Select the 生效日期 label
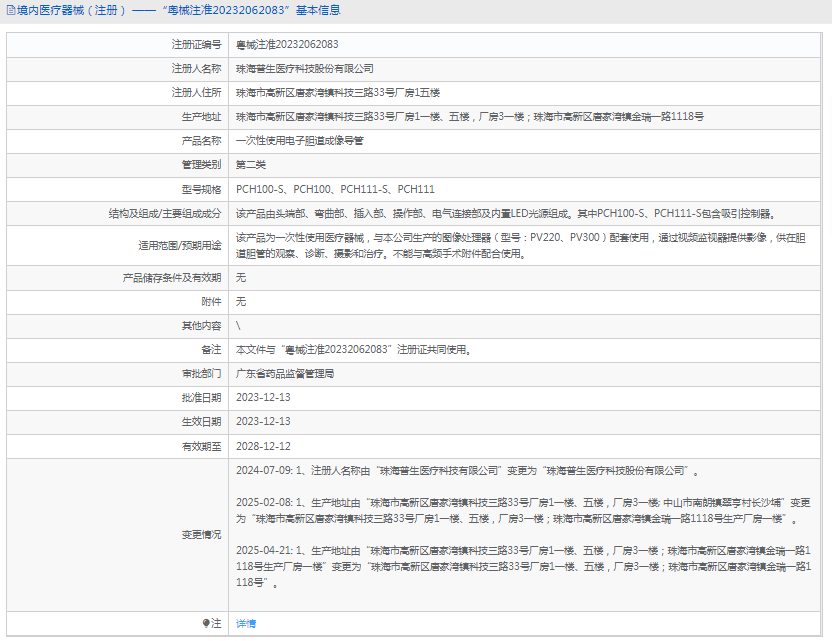 [x=202, y=421]
